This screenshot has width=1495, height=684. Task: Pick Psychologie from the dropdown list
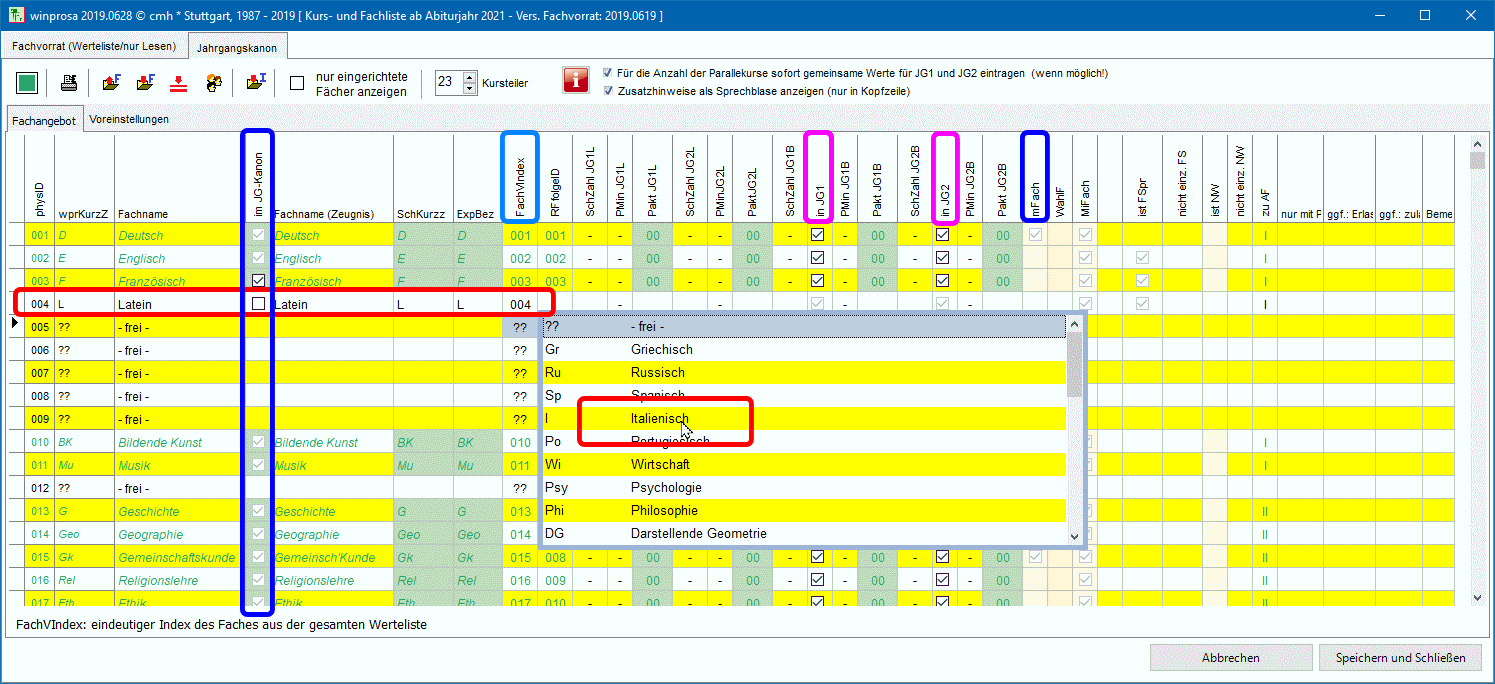pyautogui.click(x=666, y=488)
